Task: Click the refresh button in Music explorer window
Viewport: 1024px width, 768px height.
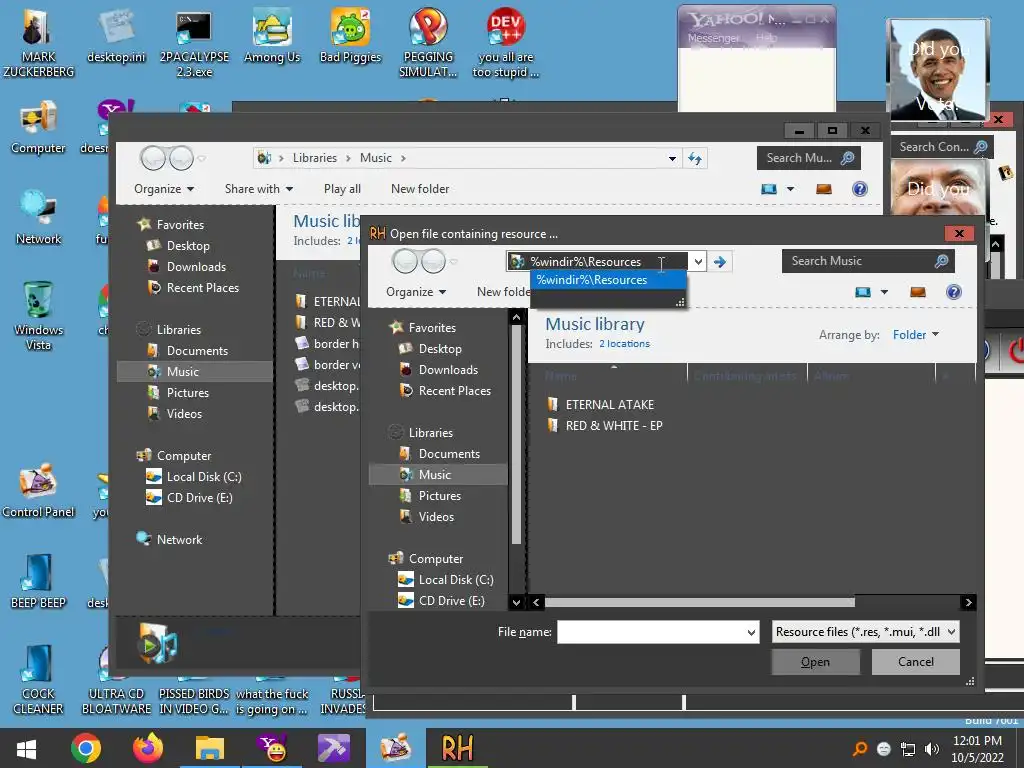Action: 695,158
